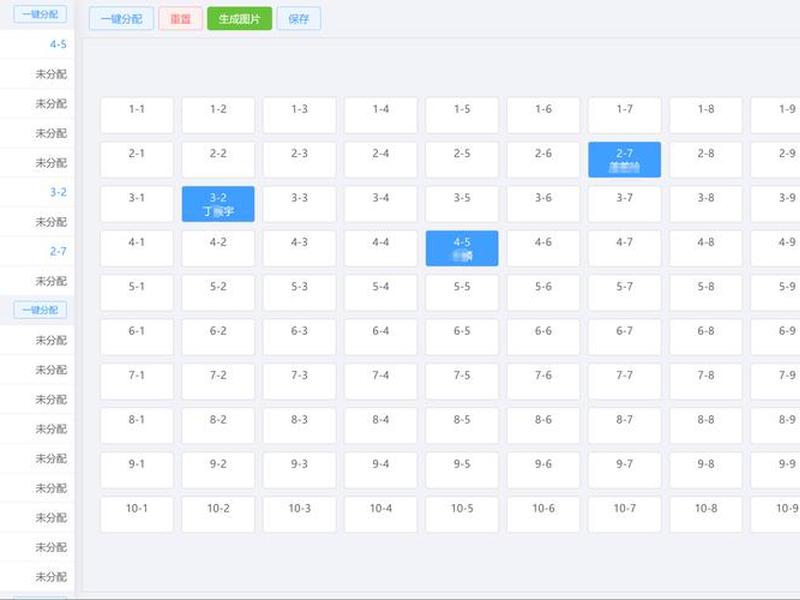
Task: Pick seat 3-3
Action: (x=299, y=204)
